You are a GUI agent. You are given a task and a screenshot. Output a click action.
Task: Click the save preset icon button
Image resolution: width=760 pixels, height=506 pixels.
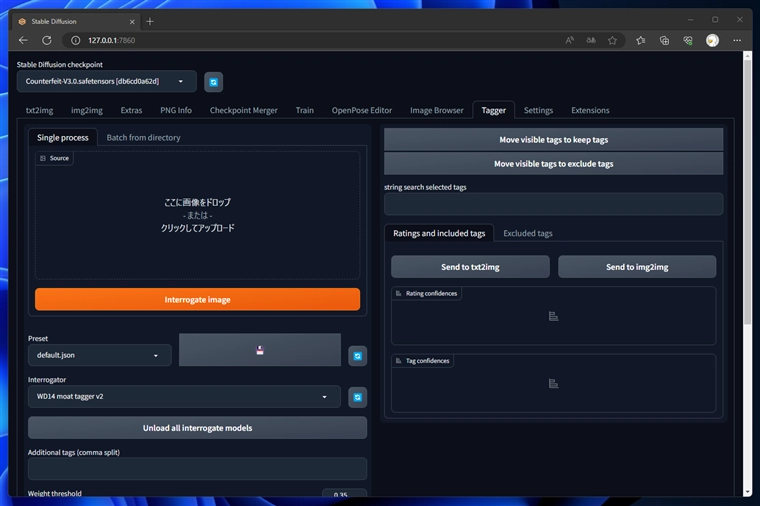pos(260,350)
